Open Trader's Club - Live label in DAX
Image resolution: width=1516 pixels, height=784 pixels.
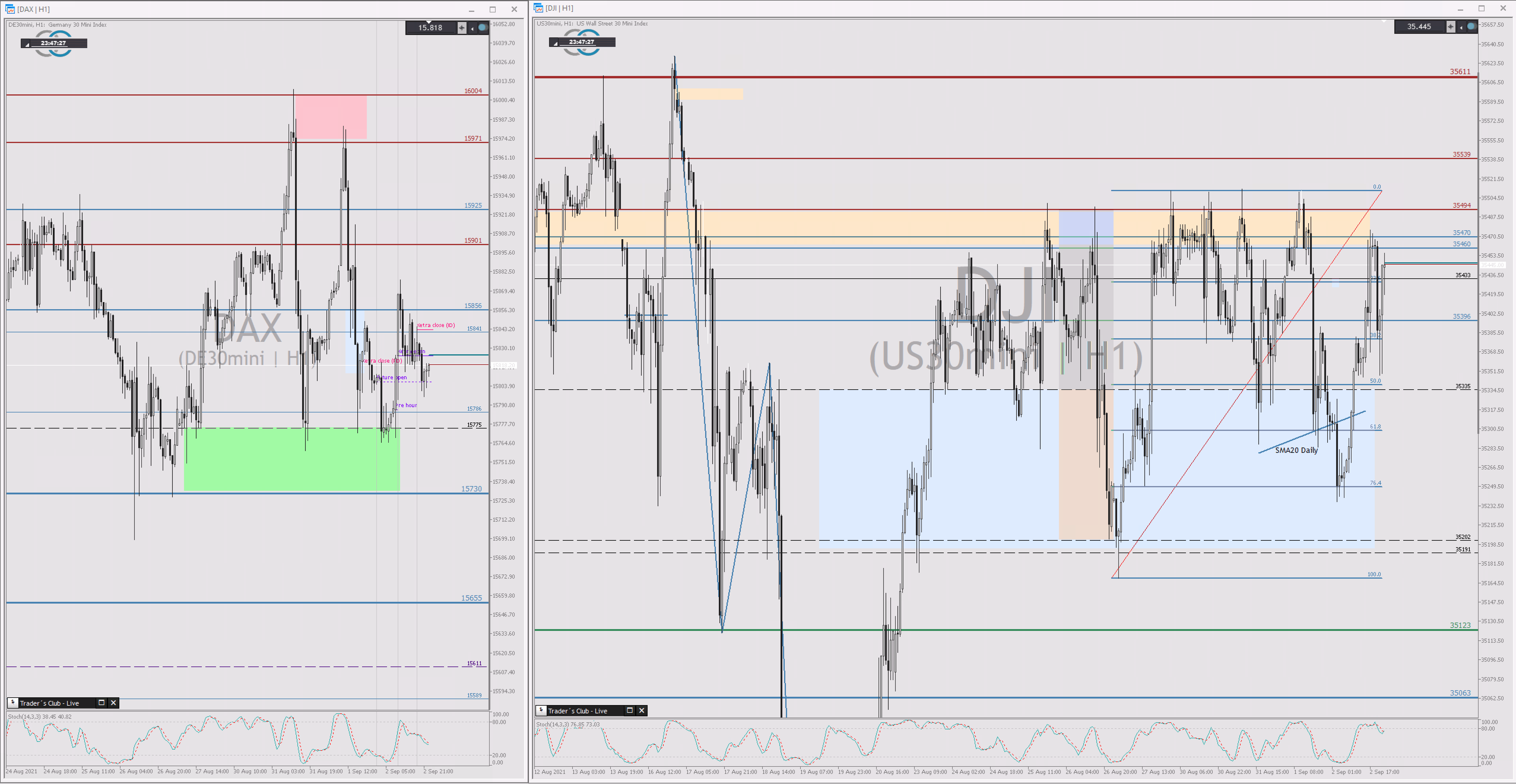coord(50,703)
